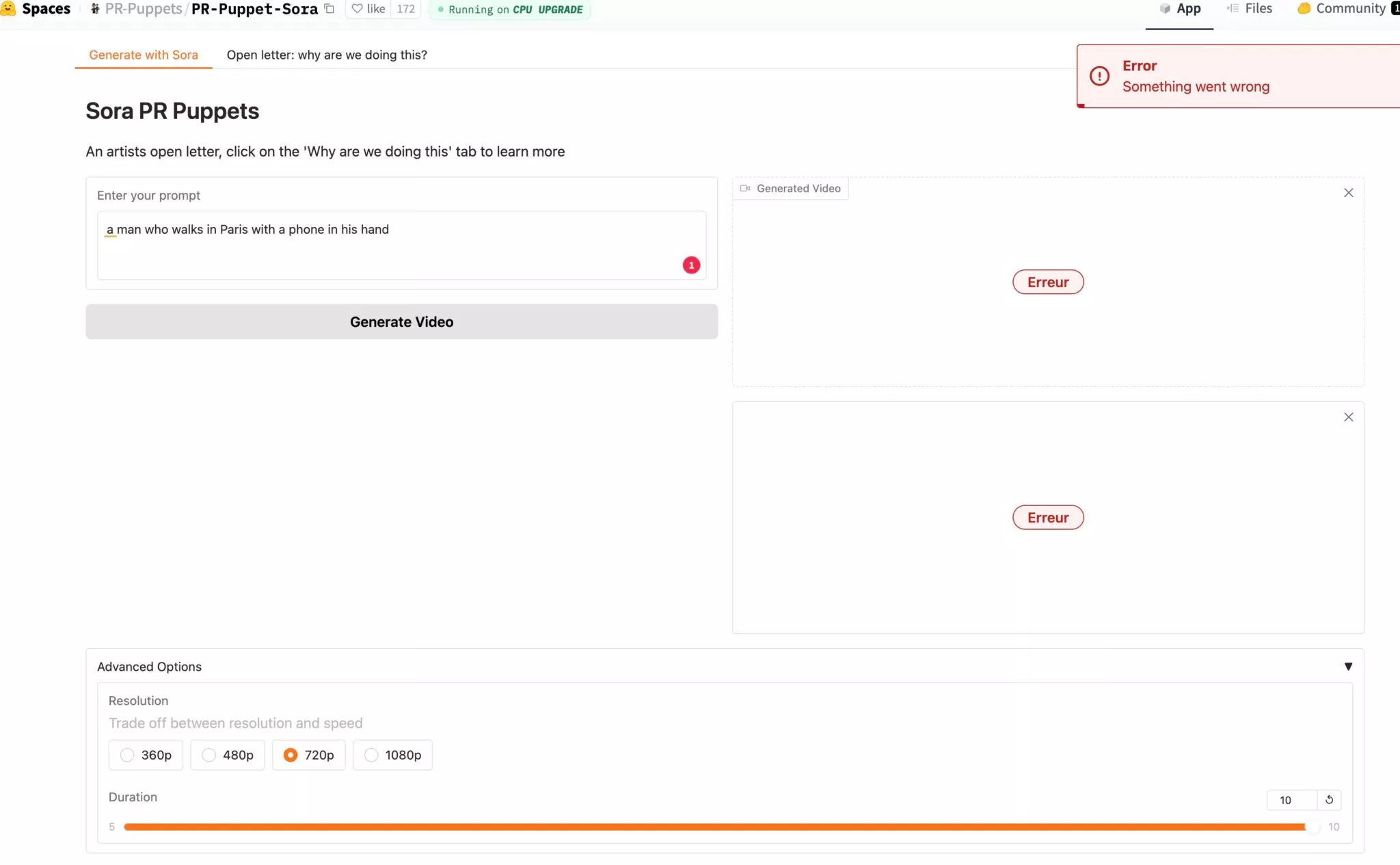The image size is (1400, 865).
Task: Click the Duration label
Action: pos(133,797)
